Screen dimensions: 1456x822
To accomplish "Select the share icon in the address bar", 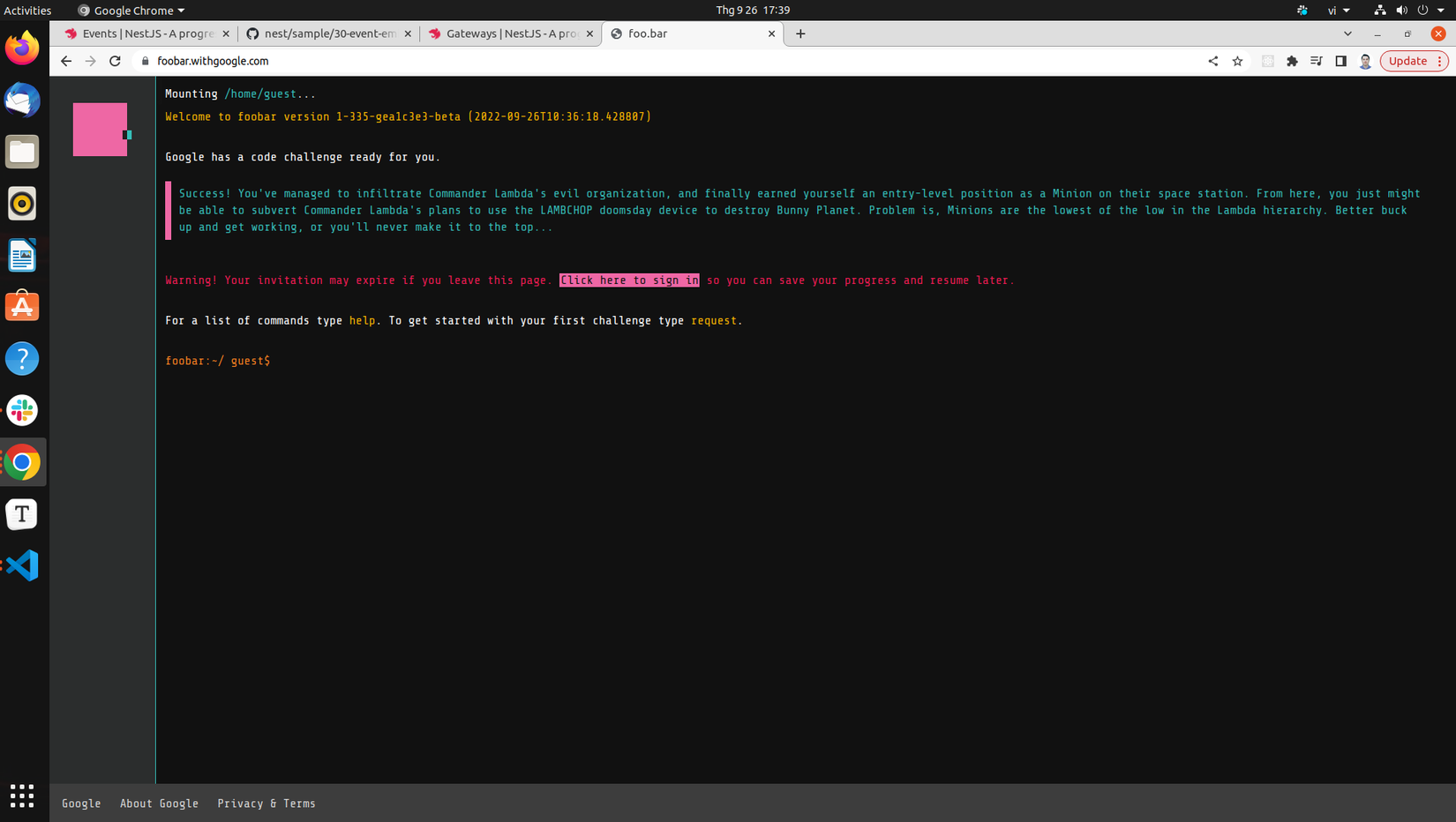I will pos(1212,61).
